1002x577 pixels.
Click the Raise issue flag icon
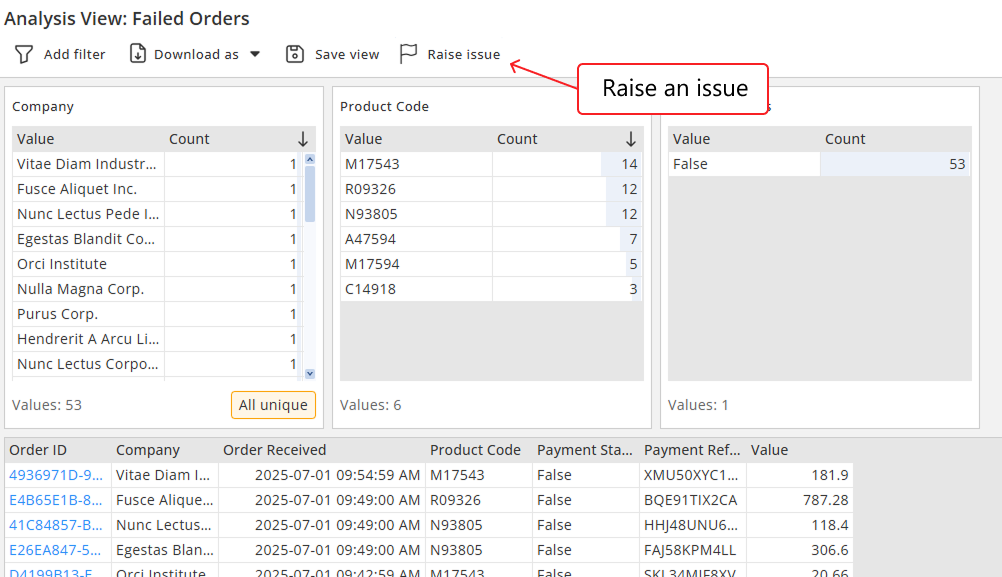pos(408,54)
